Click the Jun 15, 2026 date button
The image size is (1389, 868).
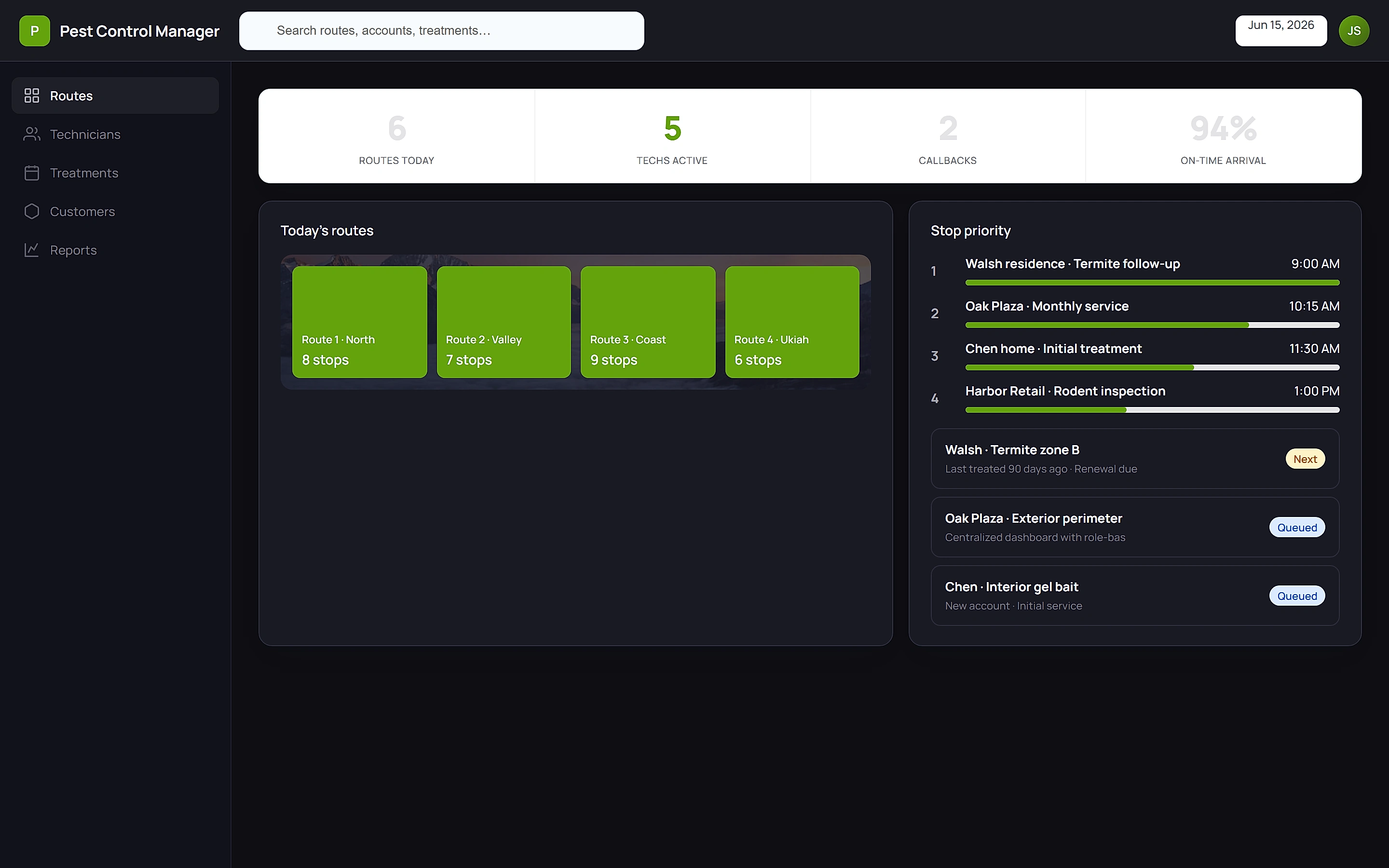click(x=1280, y=31)
